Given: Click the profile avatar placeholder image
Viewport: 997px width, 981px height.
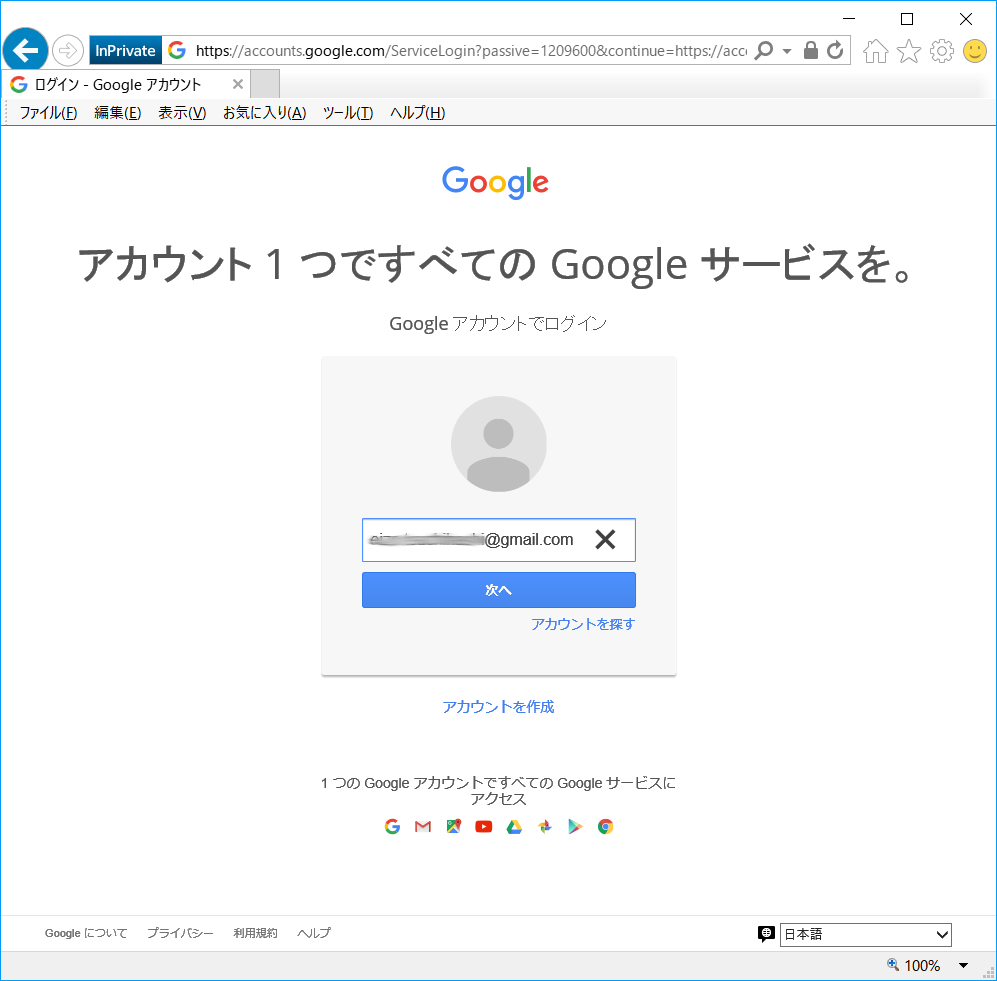Looking at the screenshot, I should point(498,444).
